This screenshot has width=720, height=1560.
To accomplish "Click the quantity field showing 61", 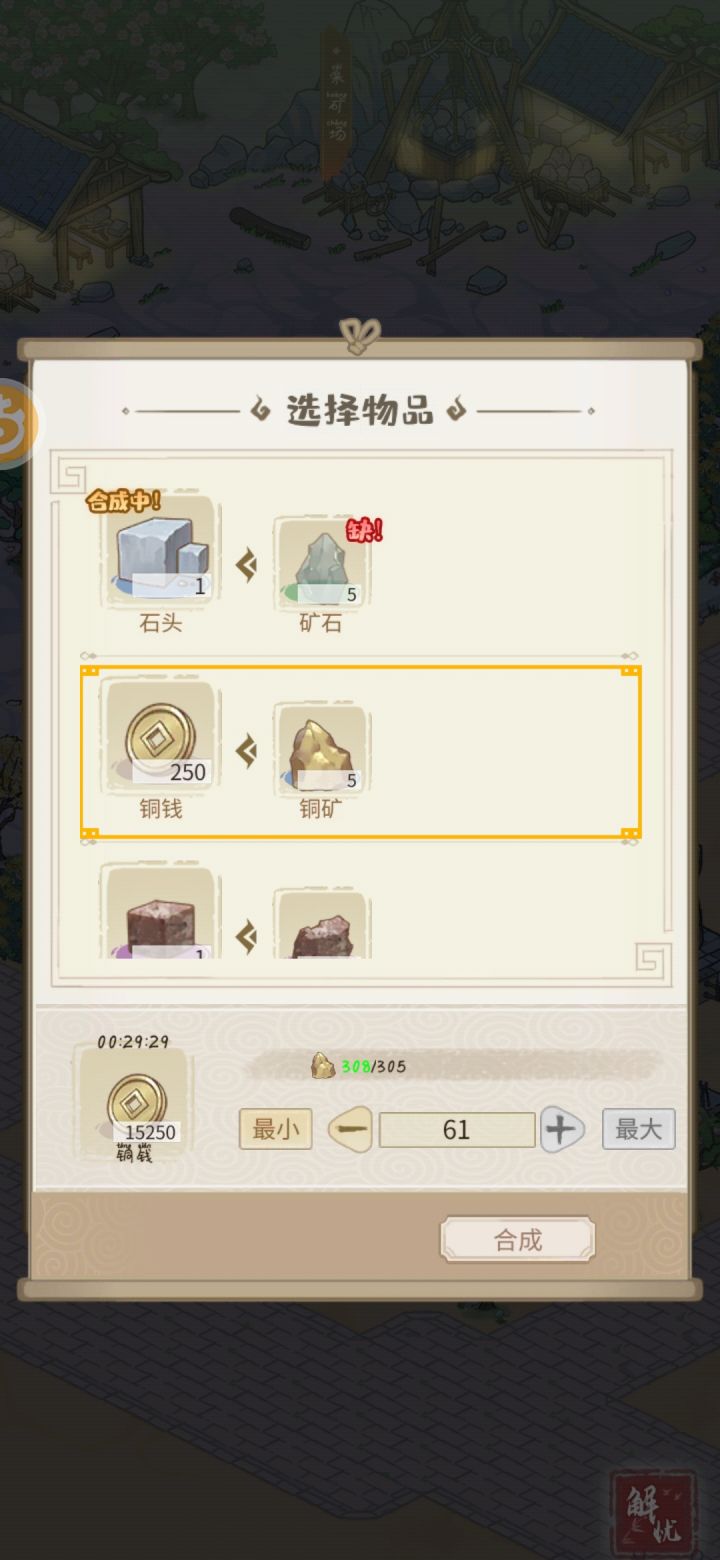I will pyautogui.click(x=457, y=1130).
